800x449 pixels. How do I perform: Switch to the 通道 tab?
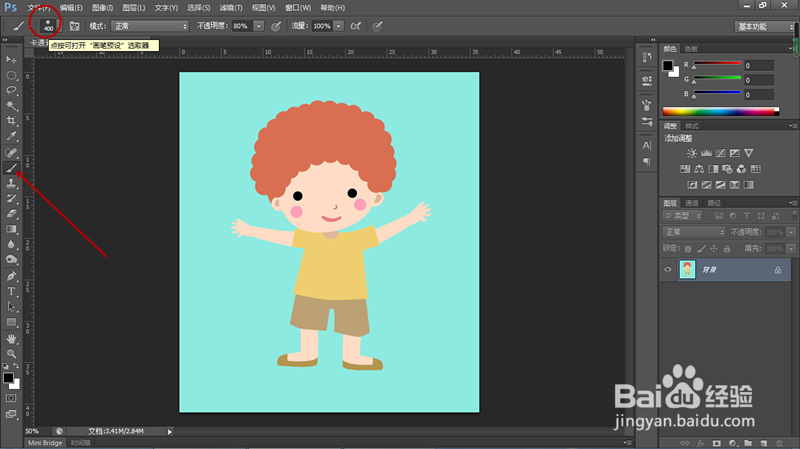(x=692, y=203)
